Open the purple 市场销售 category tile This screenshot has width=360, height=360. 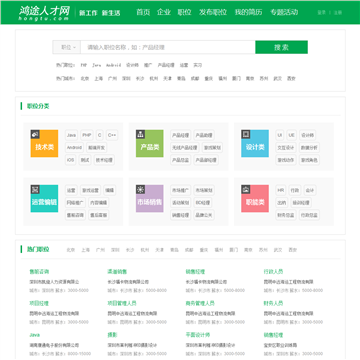[x=150, y=199]
